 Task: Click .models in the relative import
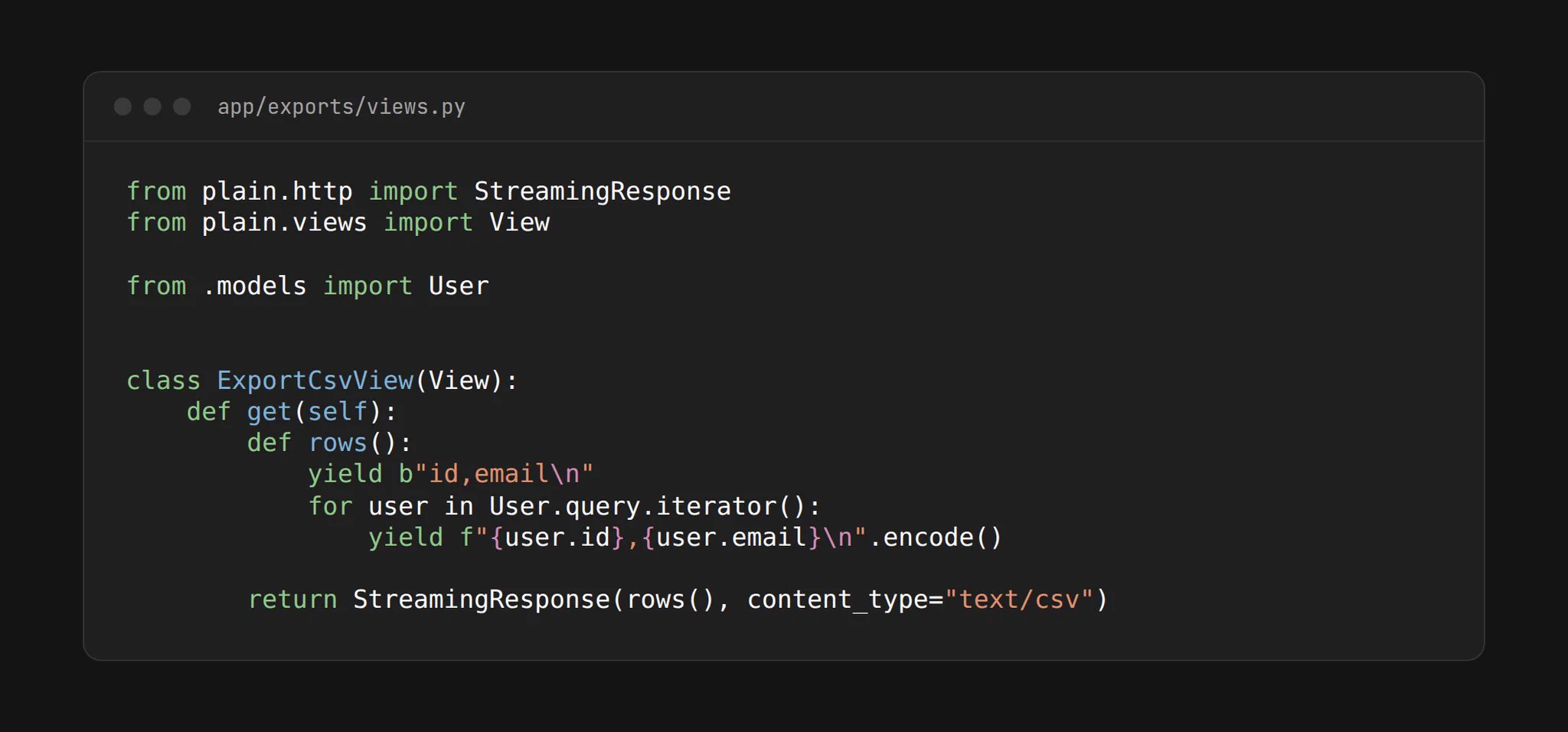pyautogui.click(x=255, y=286)
